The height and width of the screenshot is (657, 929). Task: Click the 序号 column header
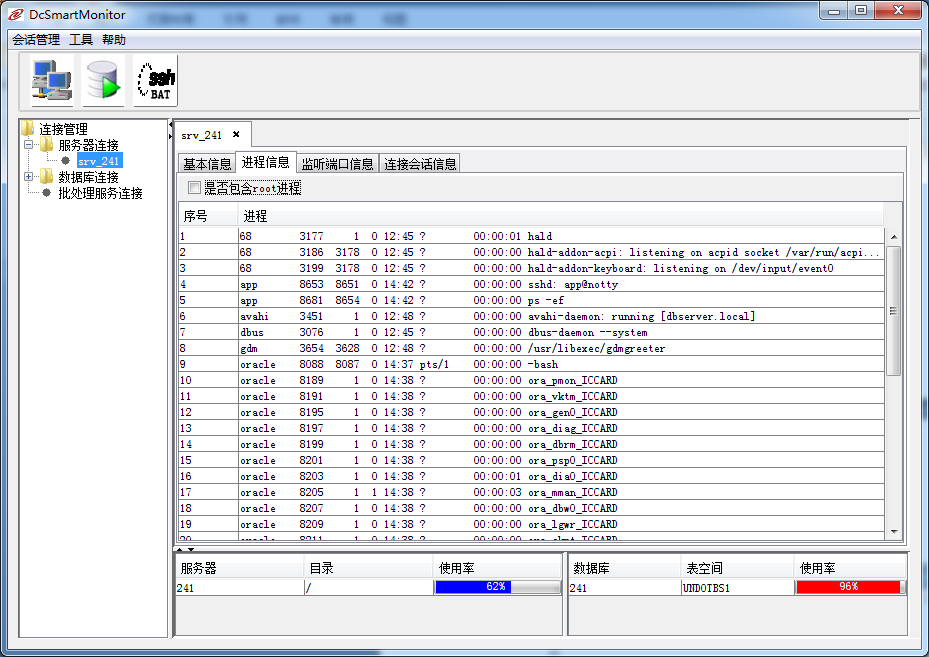pyautogui.click(x=208, y=216)
